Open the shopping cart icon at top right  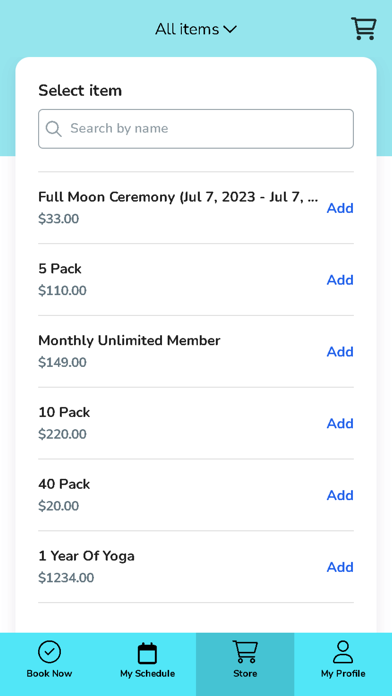coord(364,29)
